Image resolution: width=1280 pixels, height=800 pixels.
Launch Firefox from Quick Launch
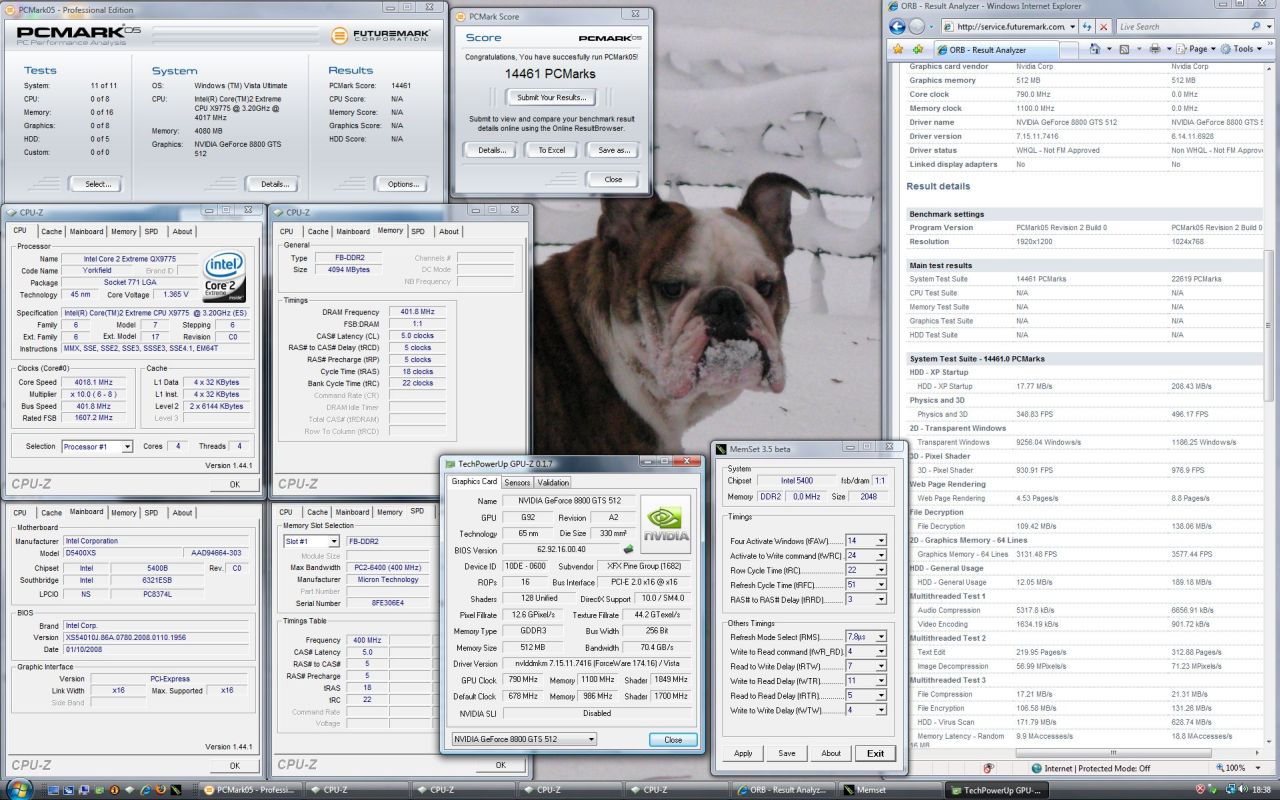(x=161, y=789)
